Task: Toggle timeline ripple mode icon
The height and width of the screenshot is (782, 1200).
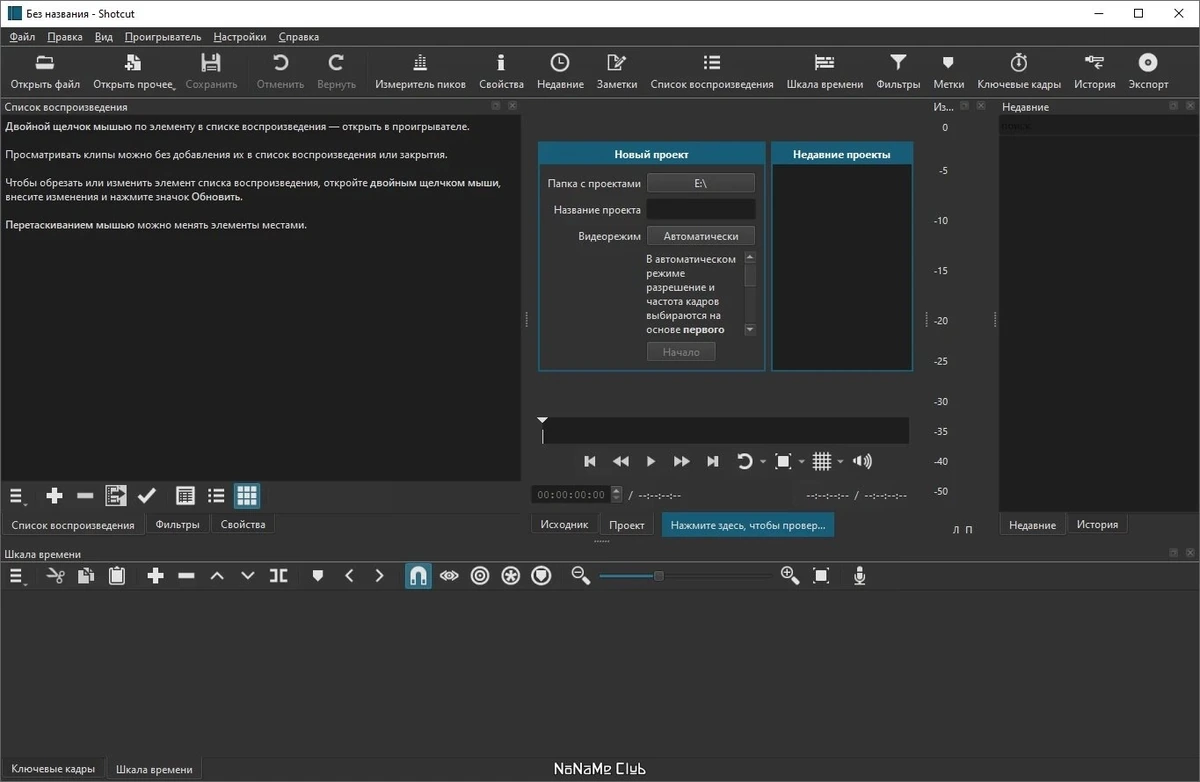Action: pos(480,576)
